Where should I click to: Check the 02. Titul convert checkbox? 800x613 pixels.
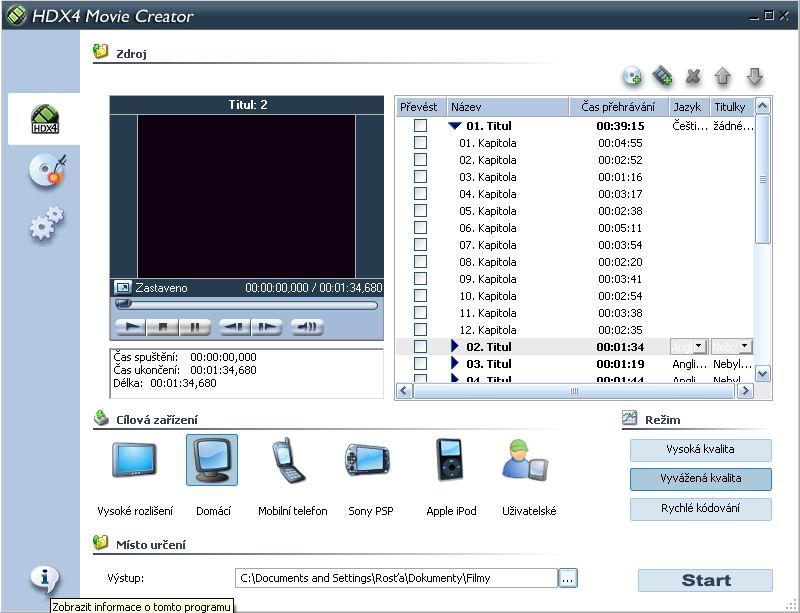click(420, 347)
